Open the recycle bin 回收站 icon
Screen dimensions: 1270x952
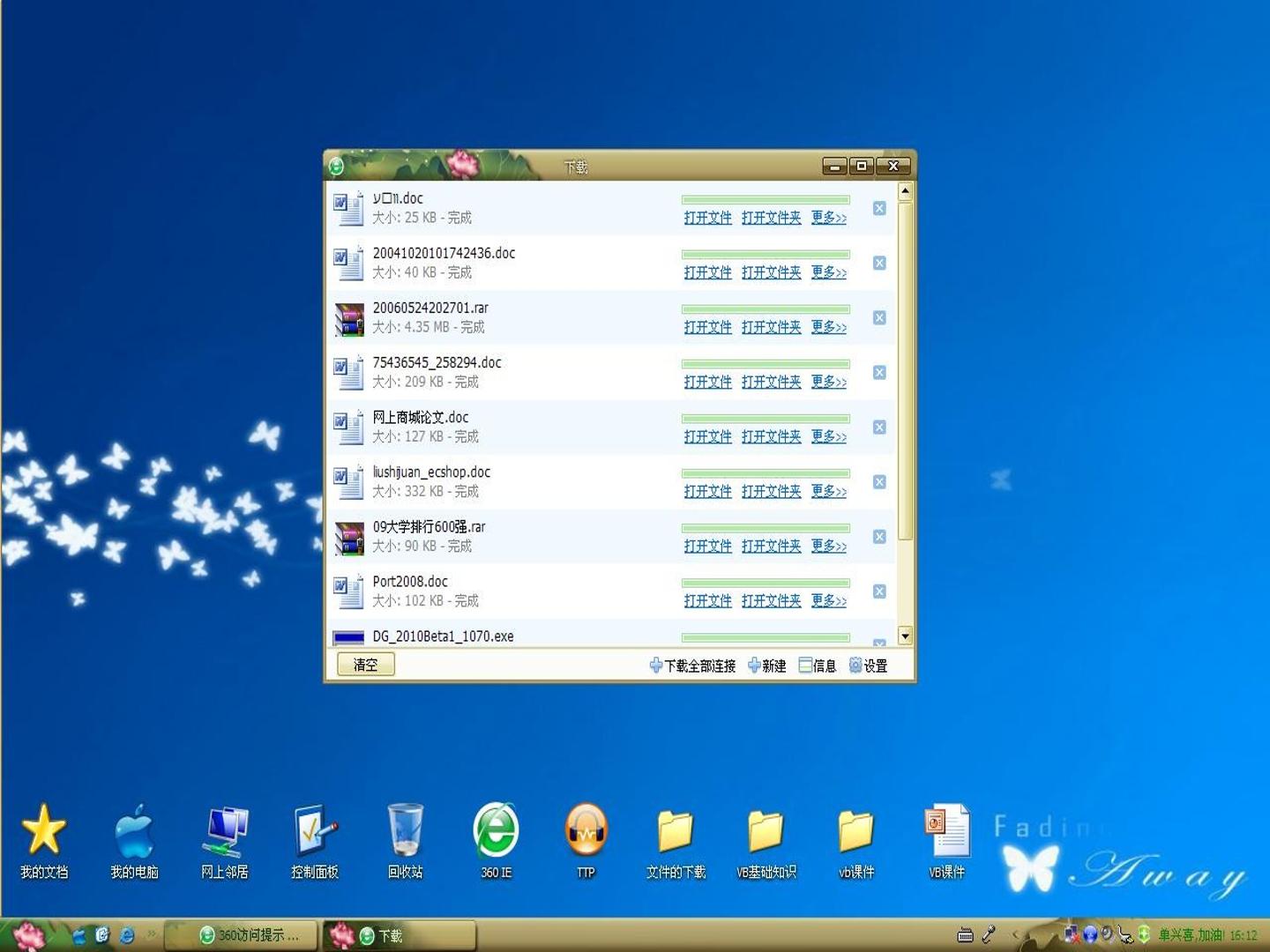[406, 840]
